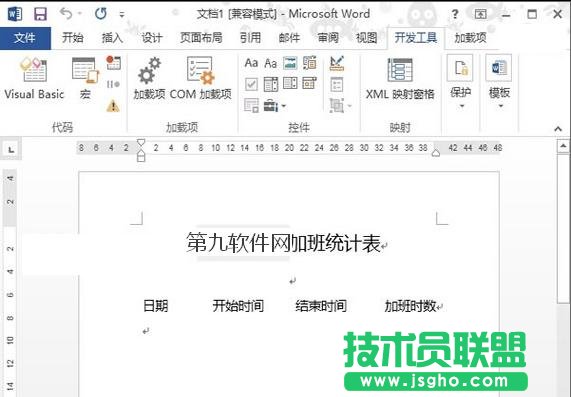
Task: Switch to the 设计 tab
Action: point(151,38)
